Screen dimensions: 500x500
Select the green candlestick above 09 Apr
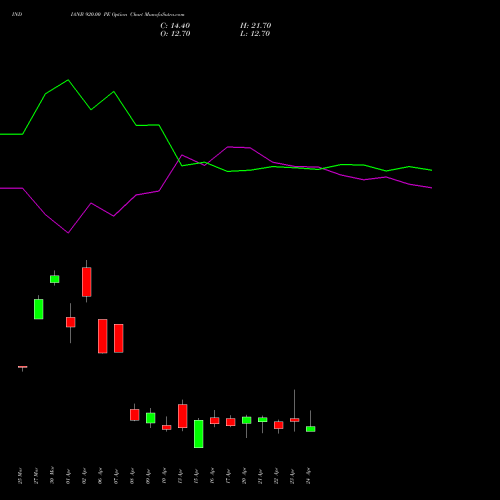pos(151,418)
